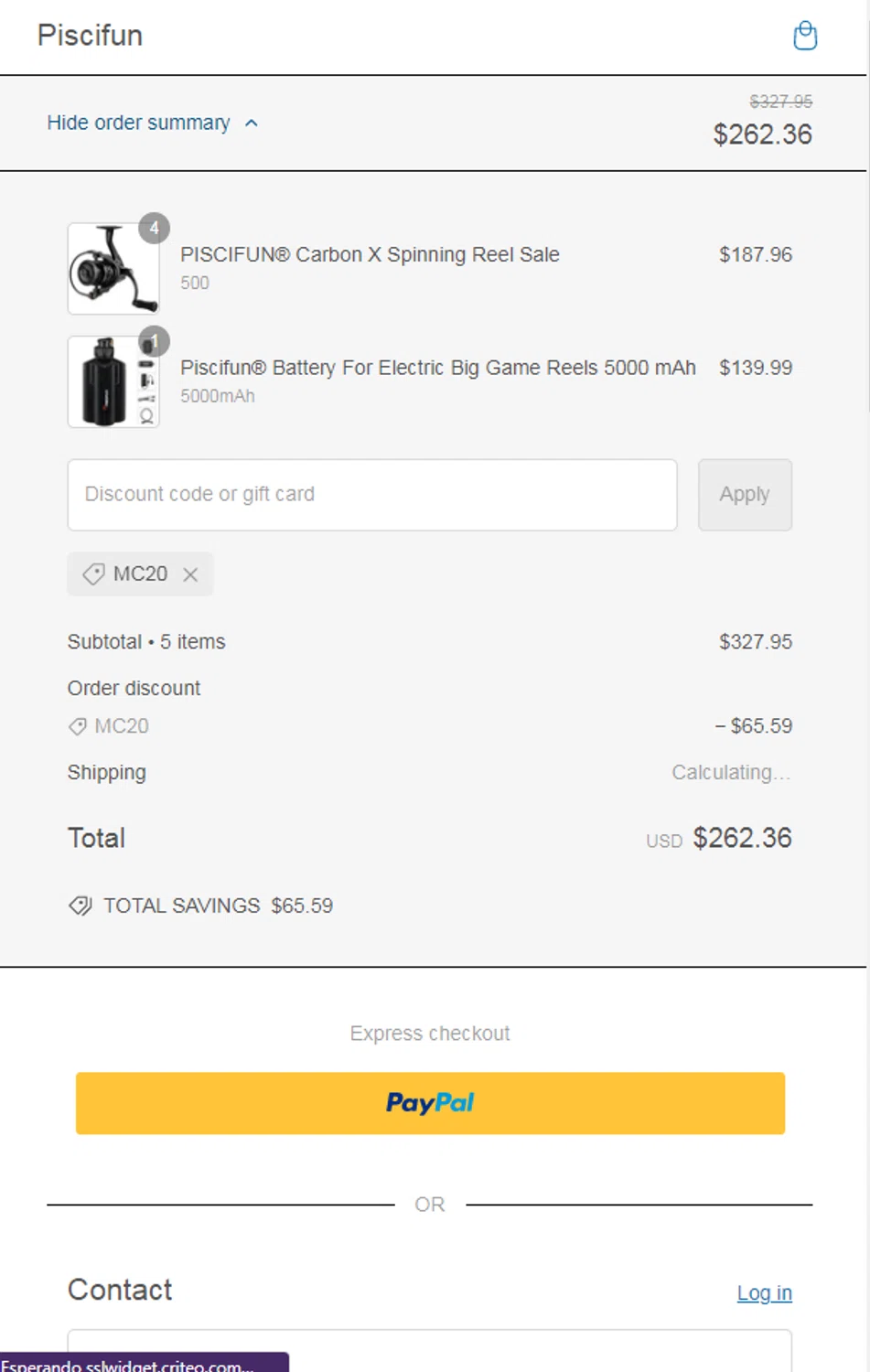The image size is (870, 1372).
Task: Focus the discount code or gift card field
Action: pyautogui.click(x=371, y=495)
